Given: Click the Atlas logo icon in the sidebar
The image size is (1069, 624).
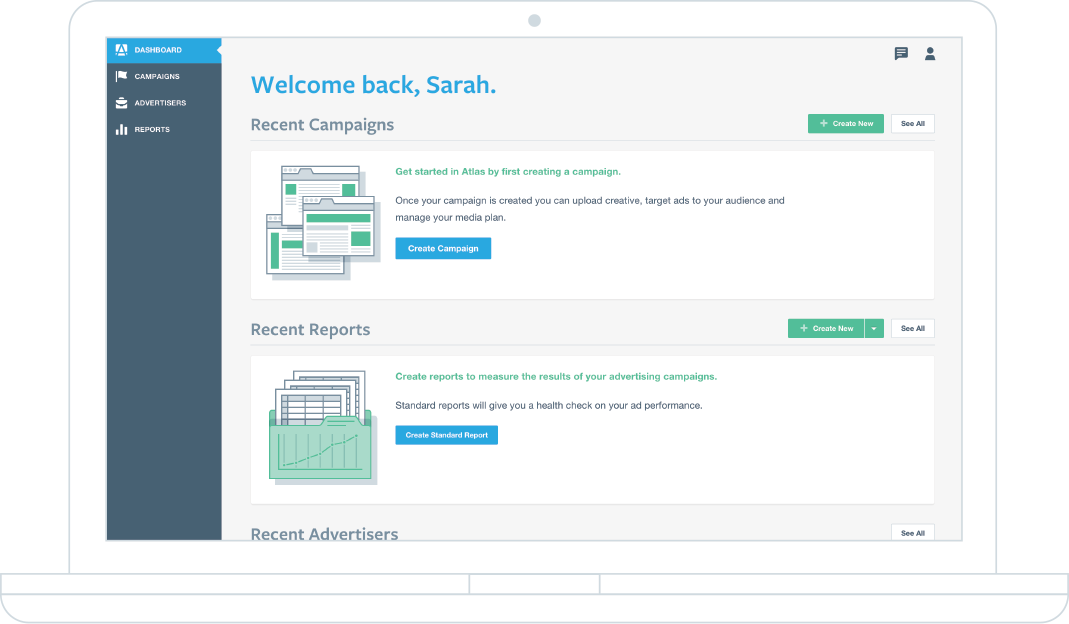Looking at the screenshot, I should point(121,50).
